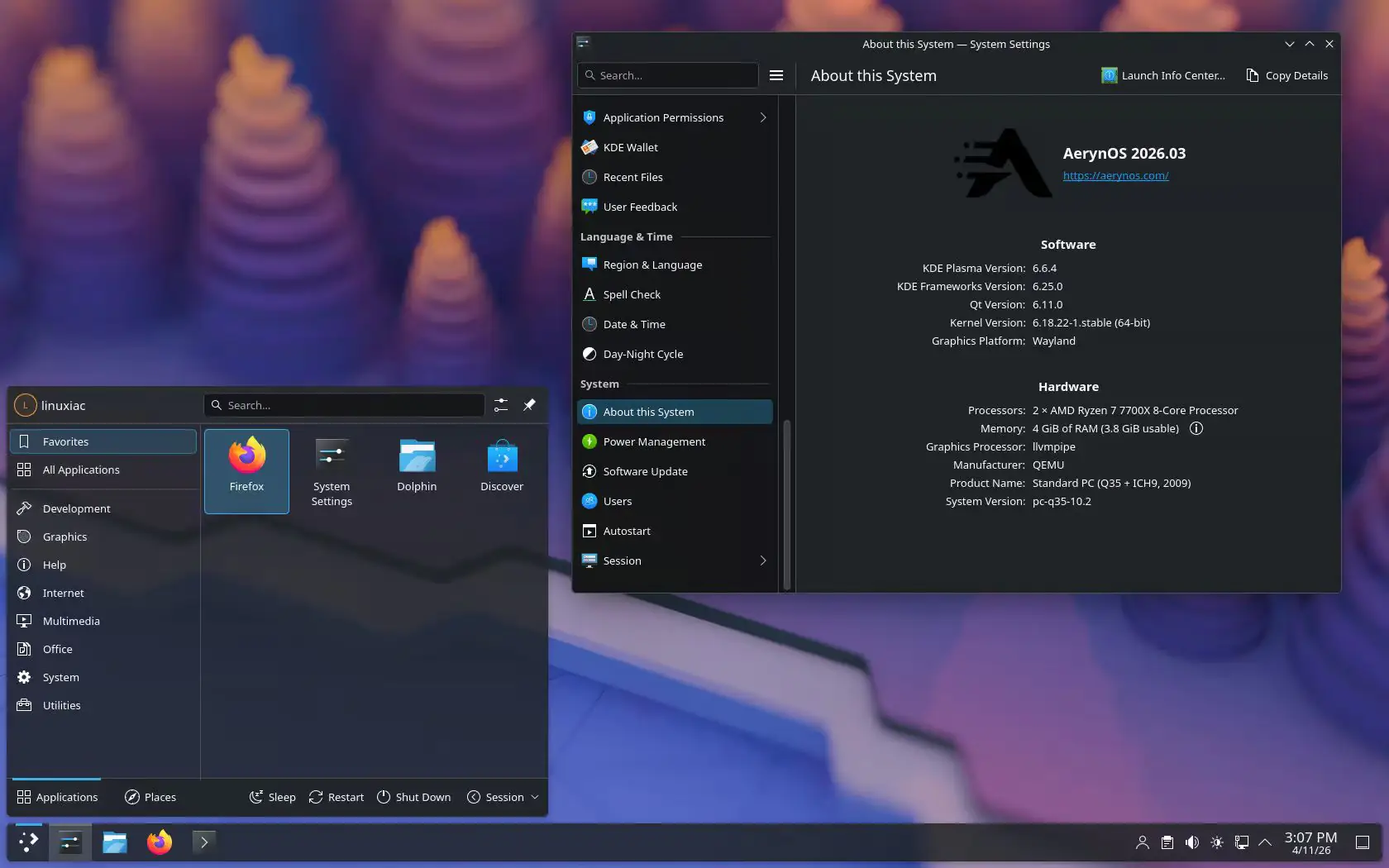This screenshot has width=1389, height=868.
Task: Open the Session dropdown in launcher footer
Action: pyautogui.click(x=504, y=797)
